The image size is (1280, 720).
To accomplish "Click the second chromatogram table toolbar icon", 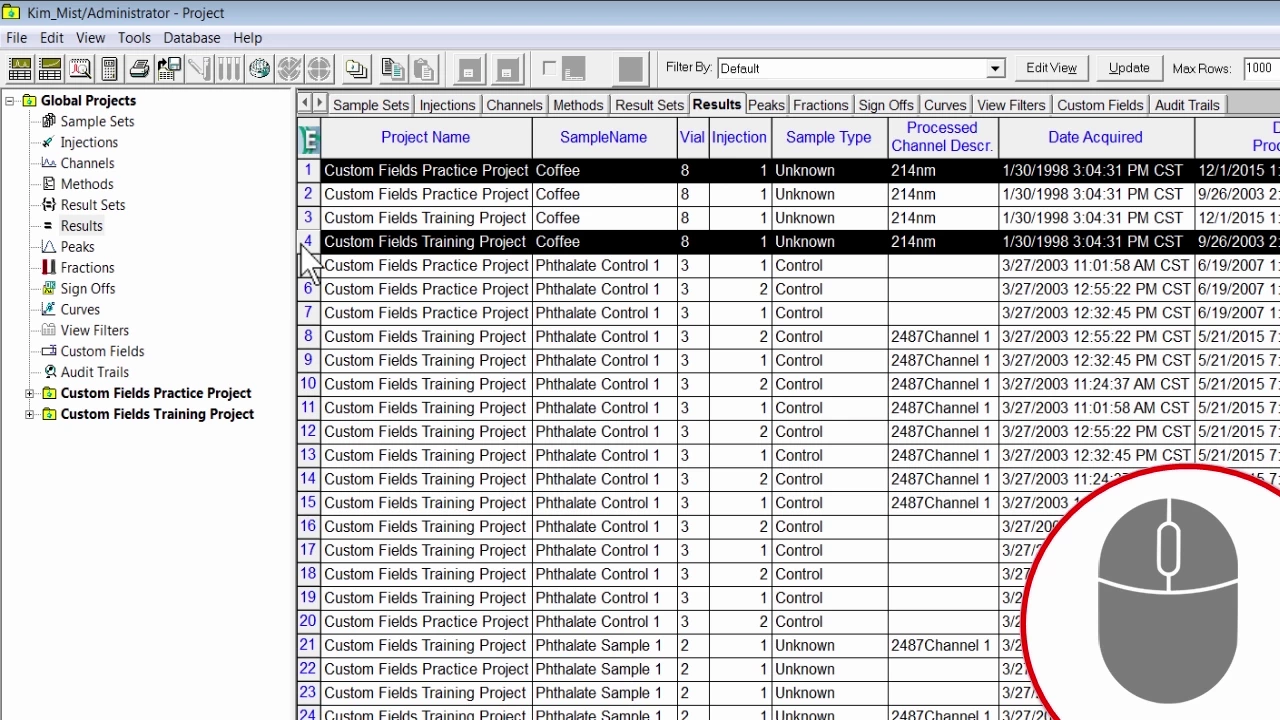I will tap(50, 69).
